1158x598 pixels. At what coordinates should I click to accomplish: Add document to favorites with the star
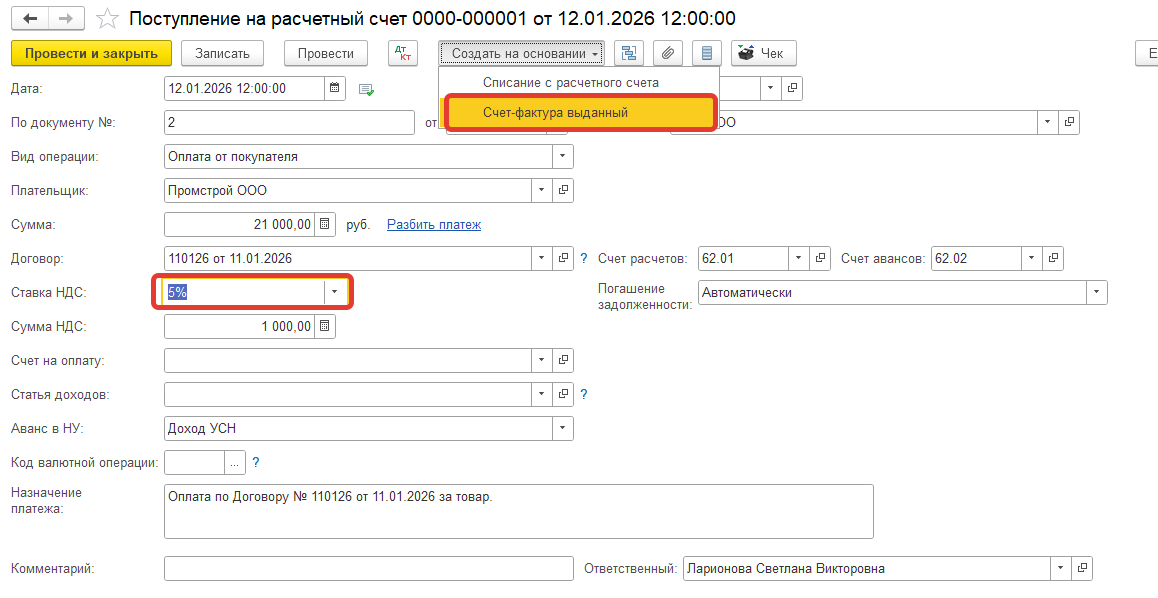[105, 19]
